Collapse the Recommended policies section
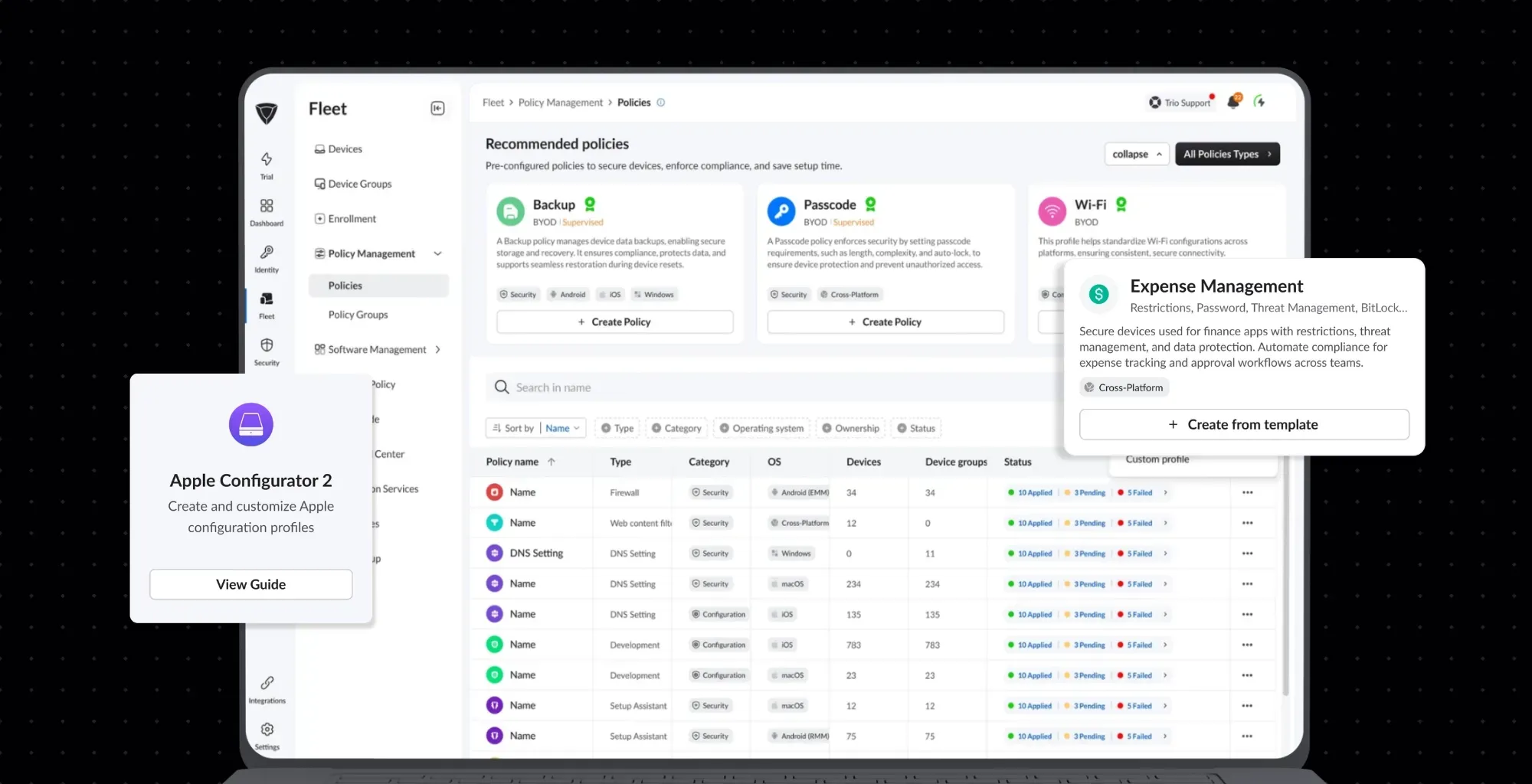Image resolution: width=1532 pixels, height=784 pixels. pos(1137,154)
